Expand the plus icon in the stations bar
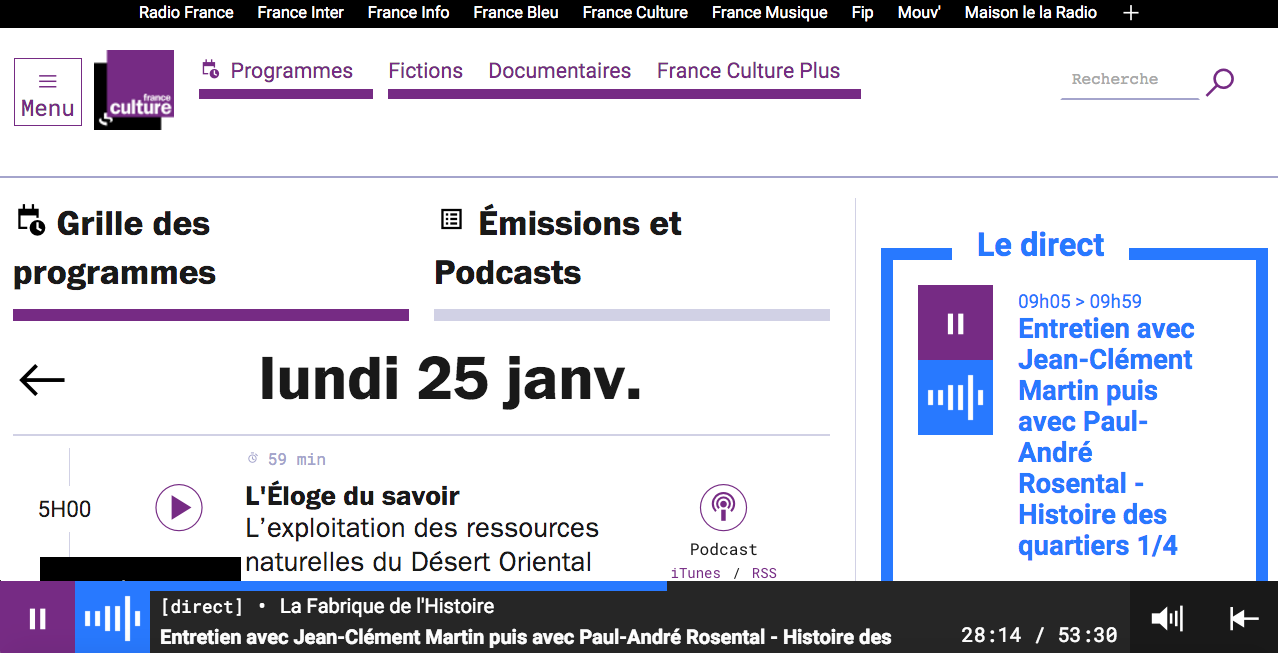The height and width of the screenshot is (653, 1278). click(1129, 13)
